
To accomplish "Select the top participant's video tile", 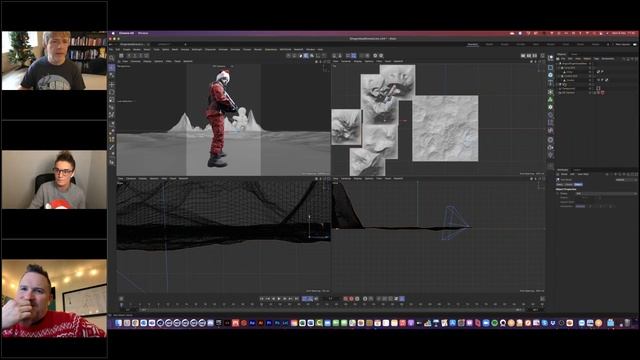I will tap(54, 60).
